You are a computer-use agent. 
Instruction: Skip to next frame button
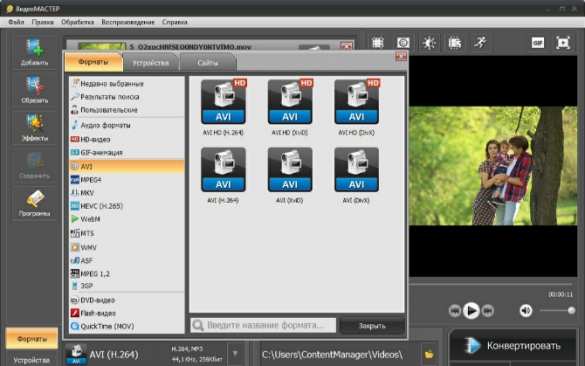pyautogui.click(x=488, y=310)
